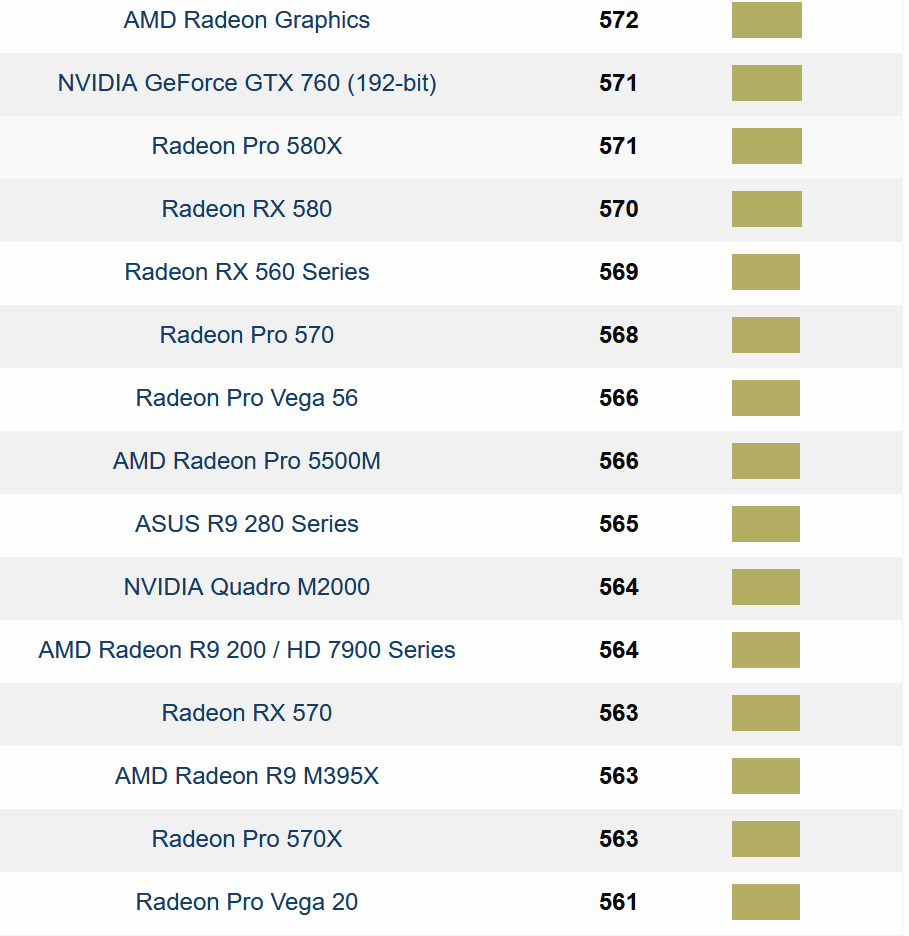Select the bar beside Radeon Pro Vega 56
This screenshot has width=909, height=936.
[x=766, y=398]
